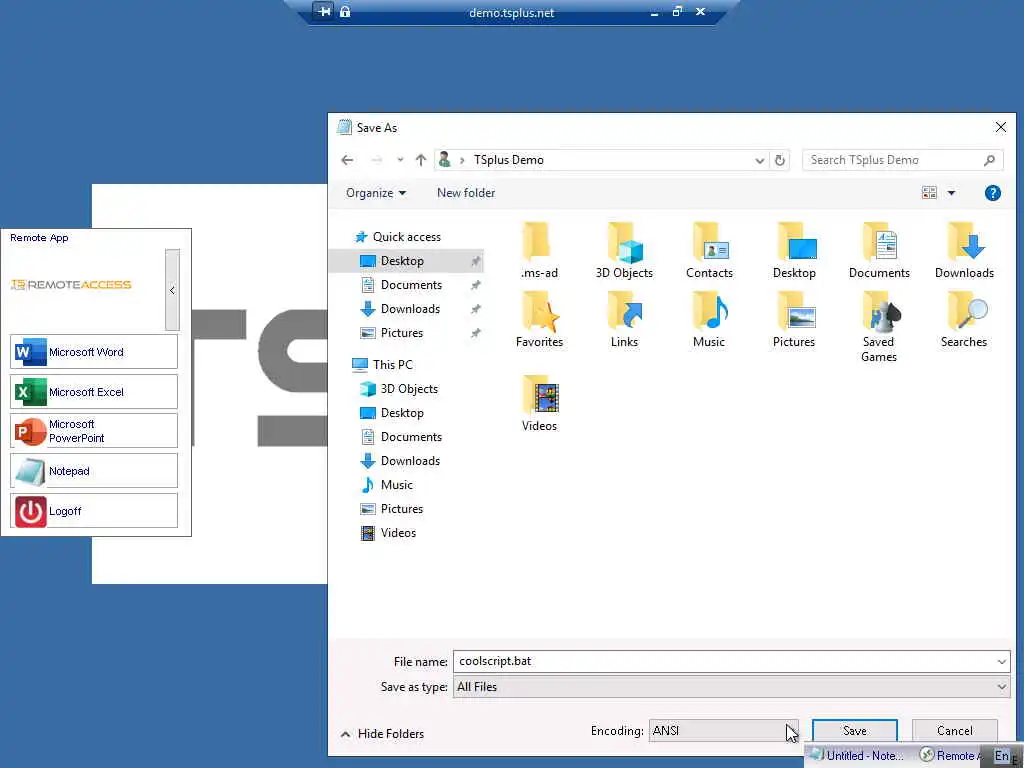Viewport: 1024px width, 768px height.
Task: Go back with the back arrow
Action: coord(347,160)
